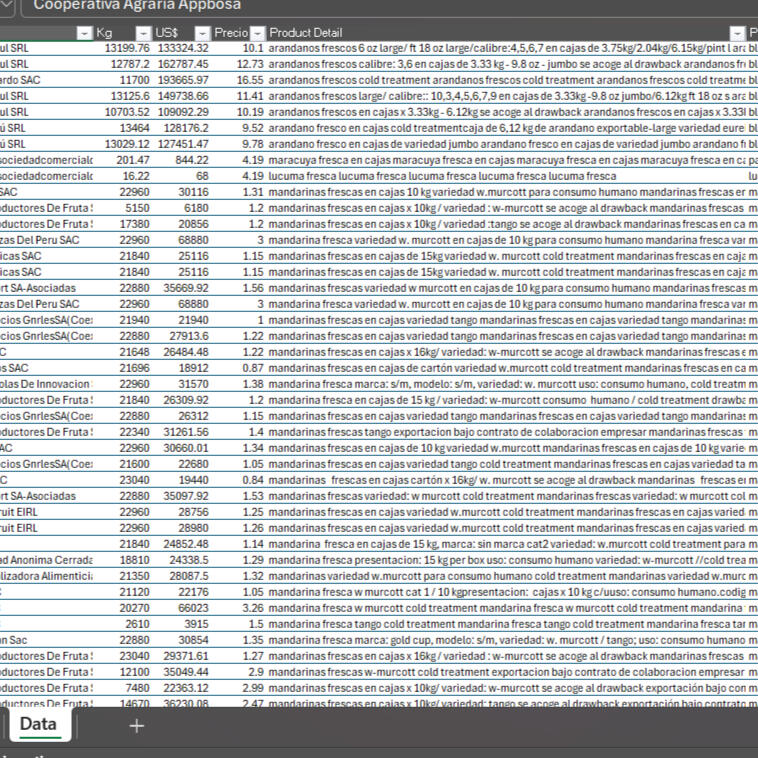The image size is (758, 758).
Task: Select Kg cell 16.22
Action: coord(123,176)
